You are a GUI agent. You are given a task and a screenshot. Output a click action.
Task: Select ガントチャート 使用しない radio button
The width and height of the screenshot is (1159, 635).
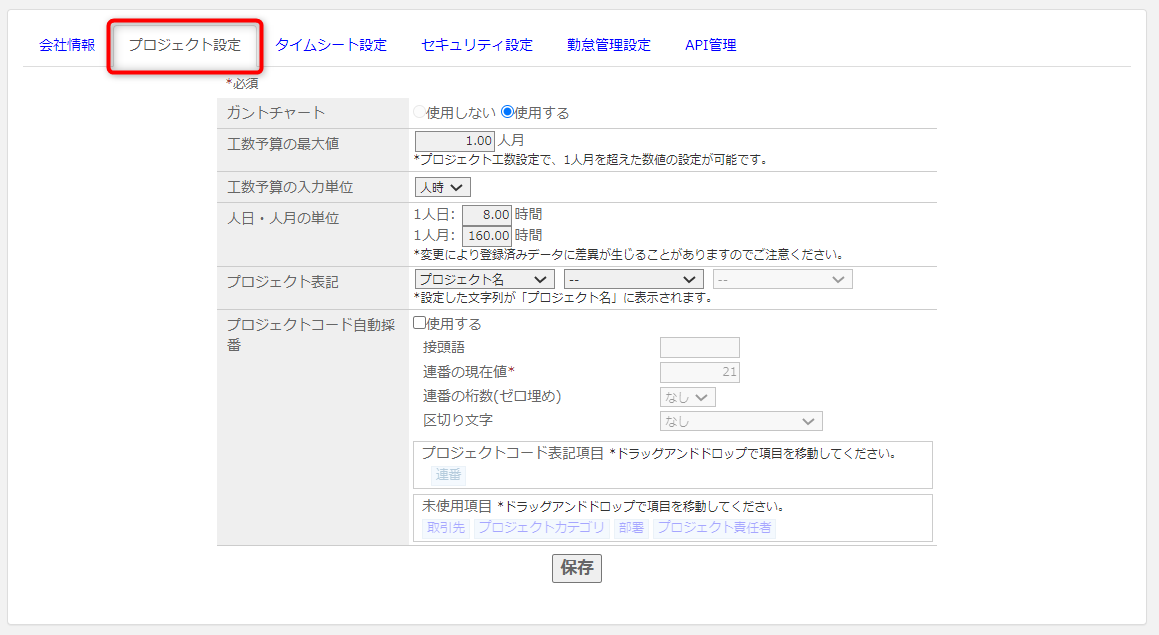[419, 112]
